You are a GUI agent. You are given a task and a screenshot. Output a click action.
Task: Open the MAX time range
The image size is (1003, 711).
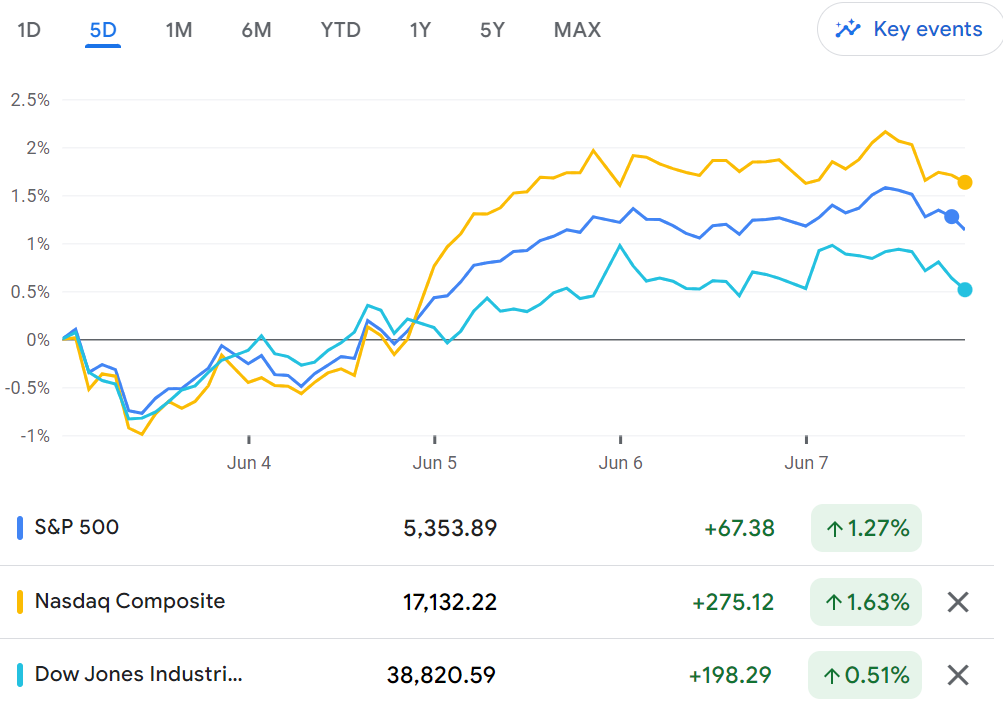coord(577,30)
